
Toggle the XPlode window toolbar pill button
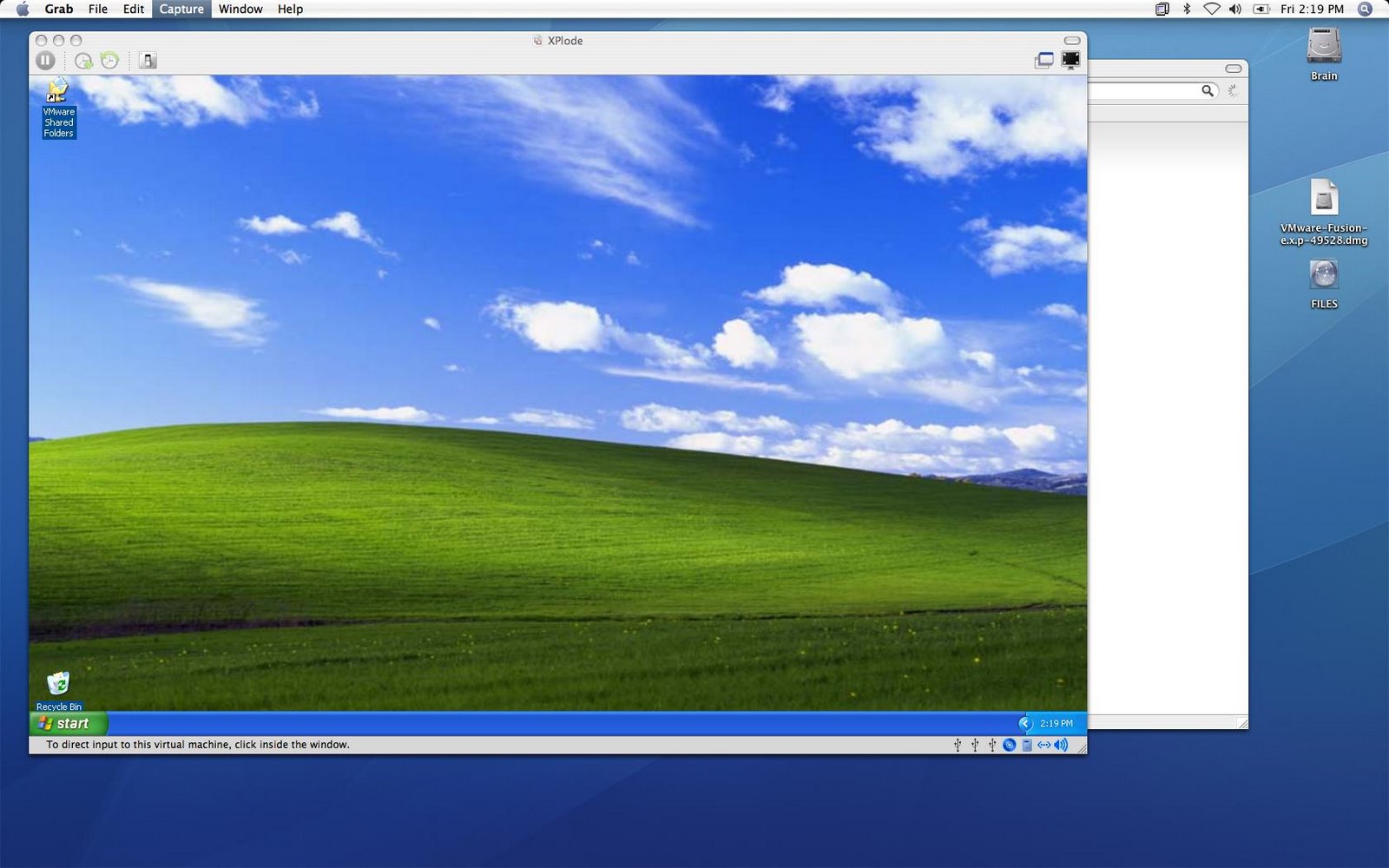point(1072,40)
